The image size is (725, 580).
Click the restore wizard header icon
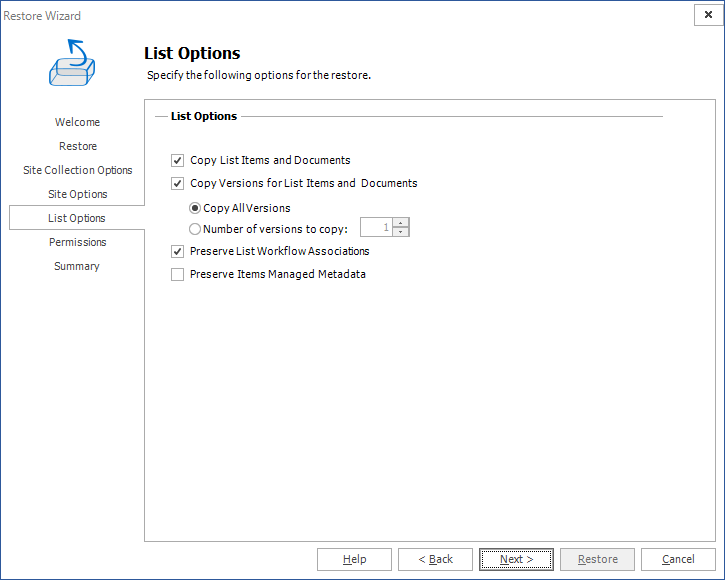(x=73, y=62)
